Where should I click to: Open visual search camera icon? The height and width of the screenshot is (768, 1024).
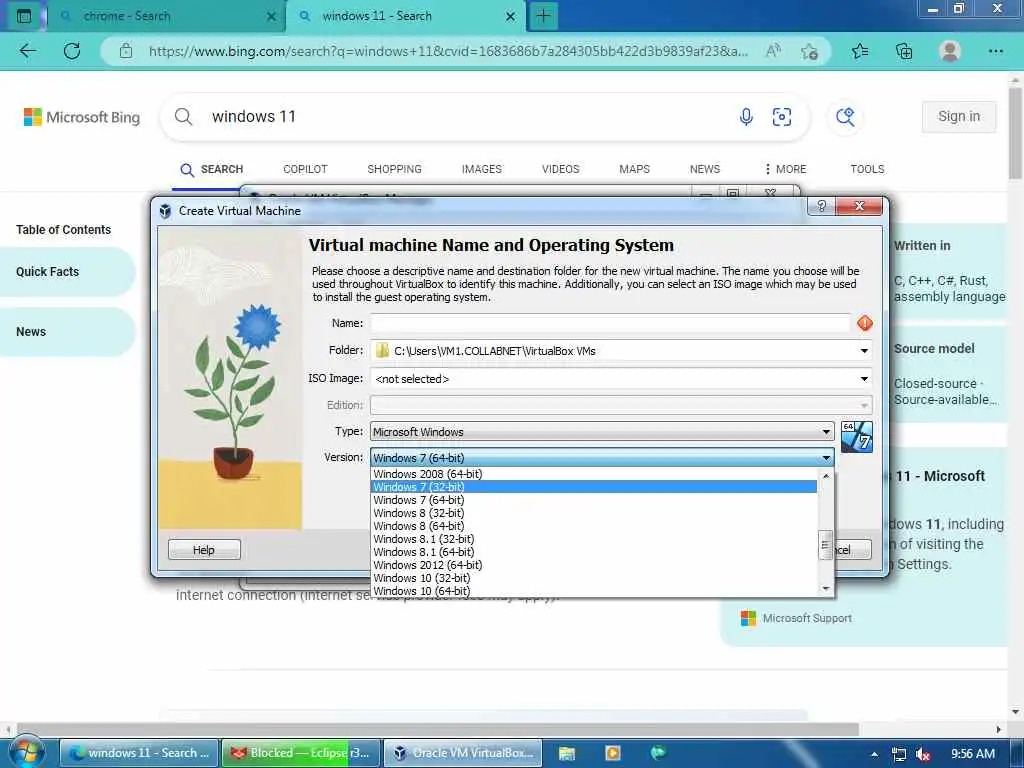782,117
